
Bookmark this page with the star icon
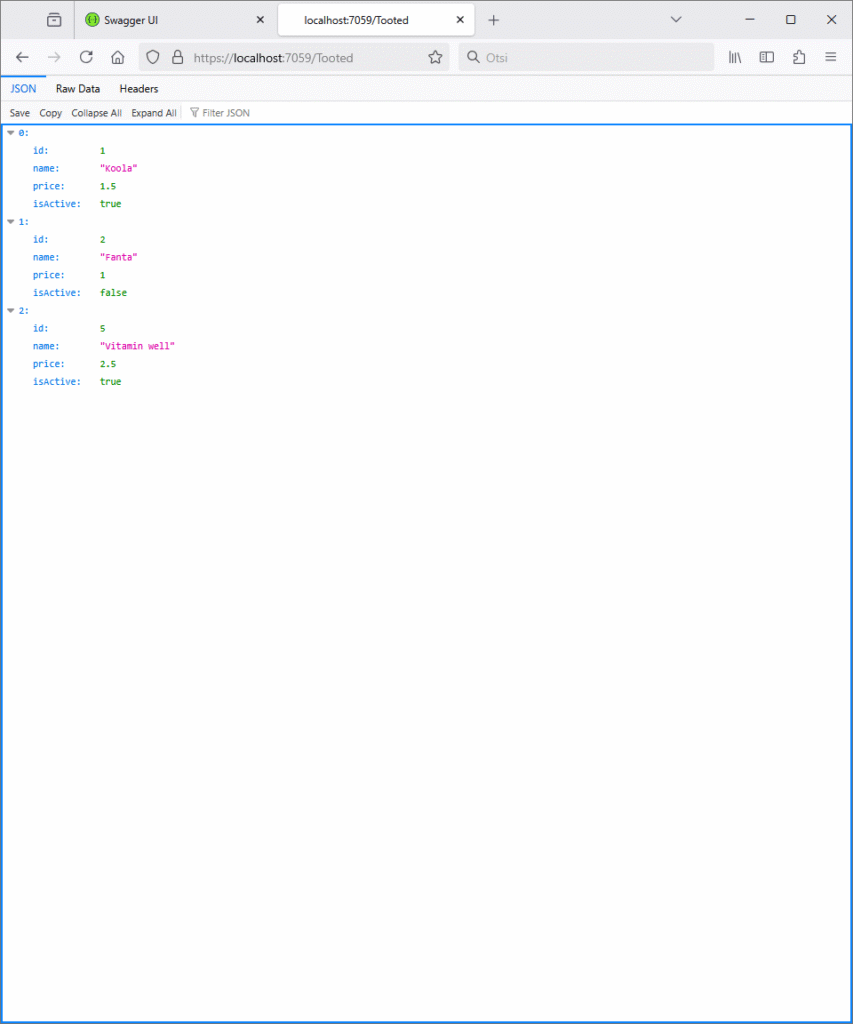(x=435, y=58)
